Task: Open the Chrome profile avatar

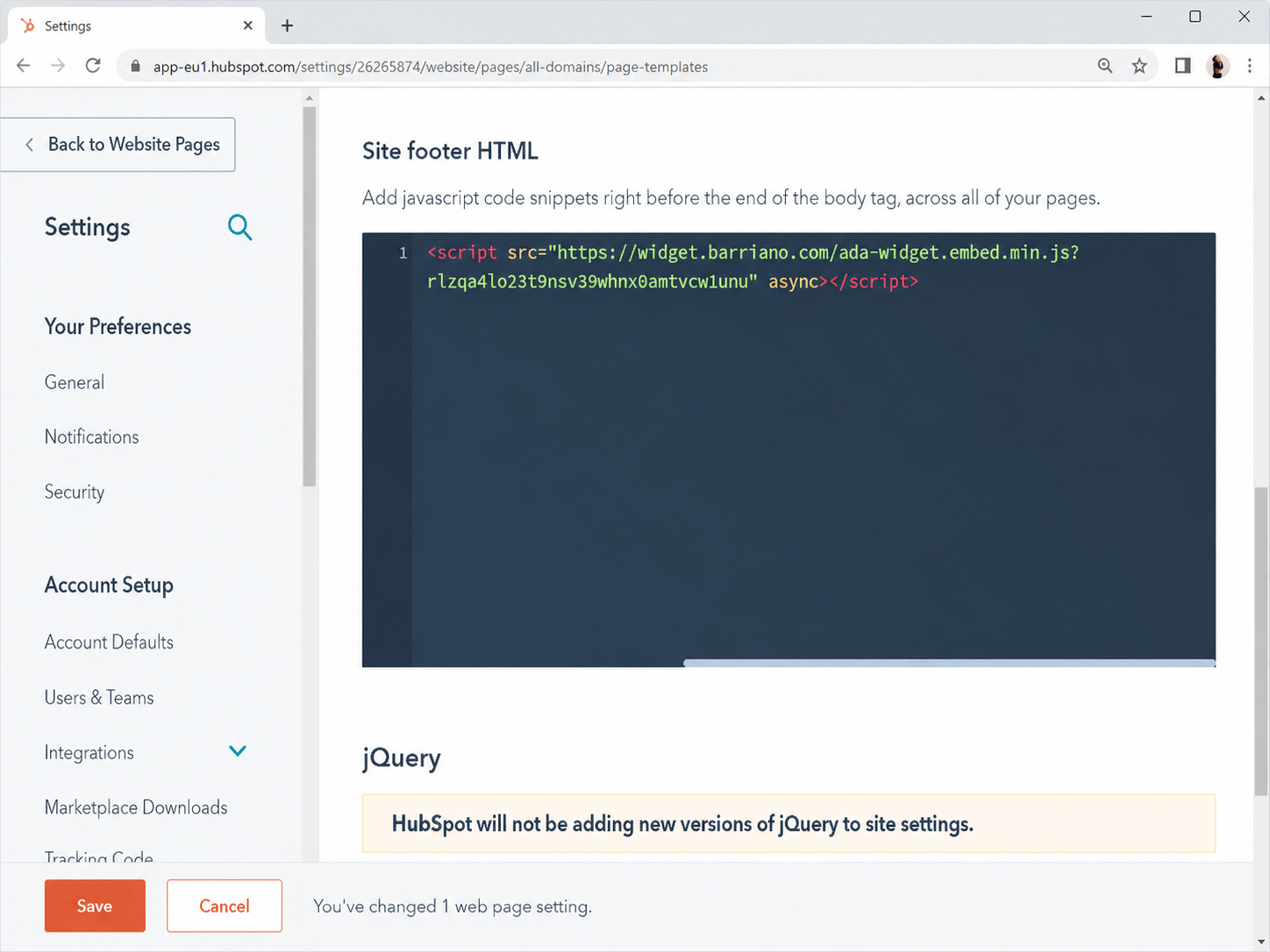Action: tap(1217, 66)
